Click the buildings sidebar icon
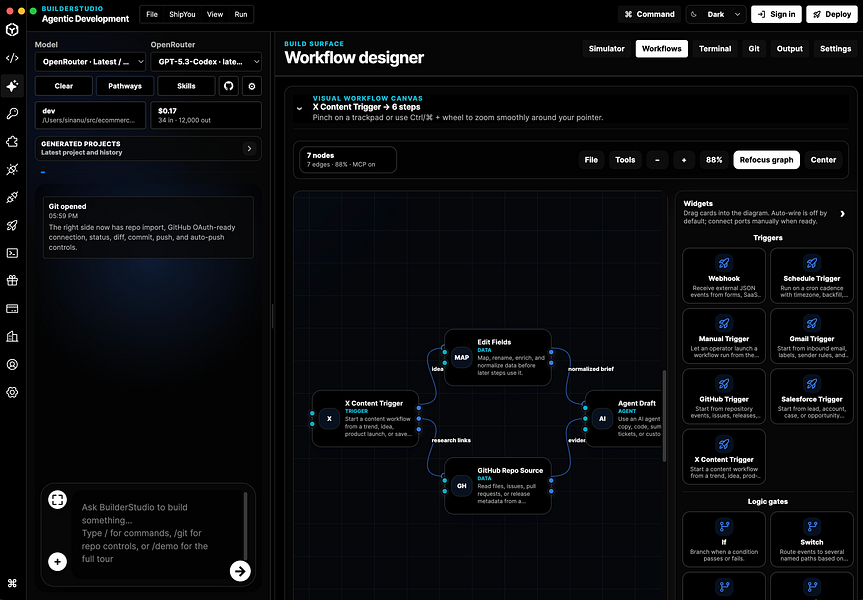Viewport: 863px width, 600px height. tap(12, 337)
